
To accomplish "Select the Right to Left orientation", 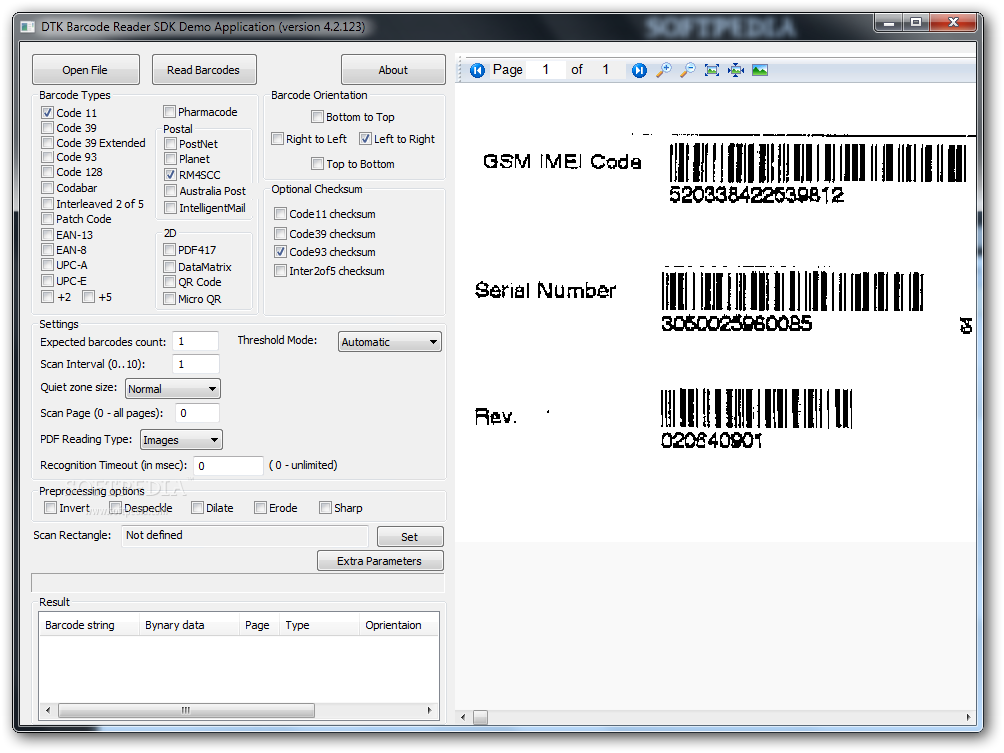I will pyautogui.click(x=277, y=138).
